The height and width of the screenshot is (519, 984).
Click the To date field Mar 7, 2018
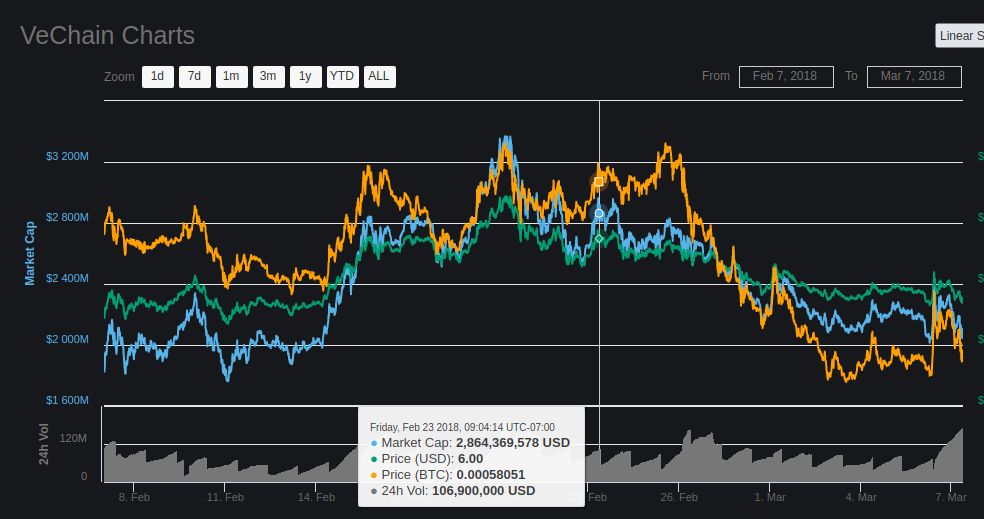(914, 77)
